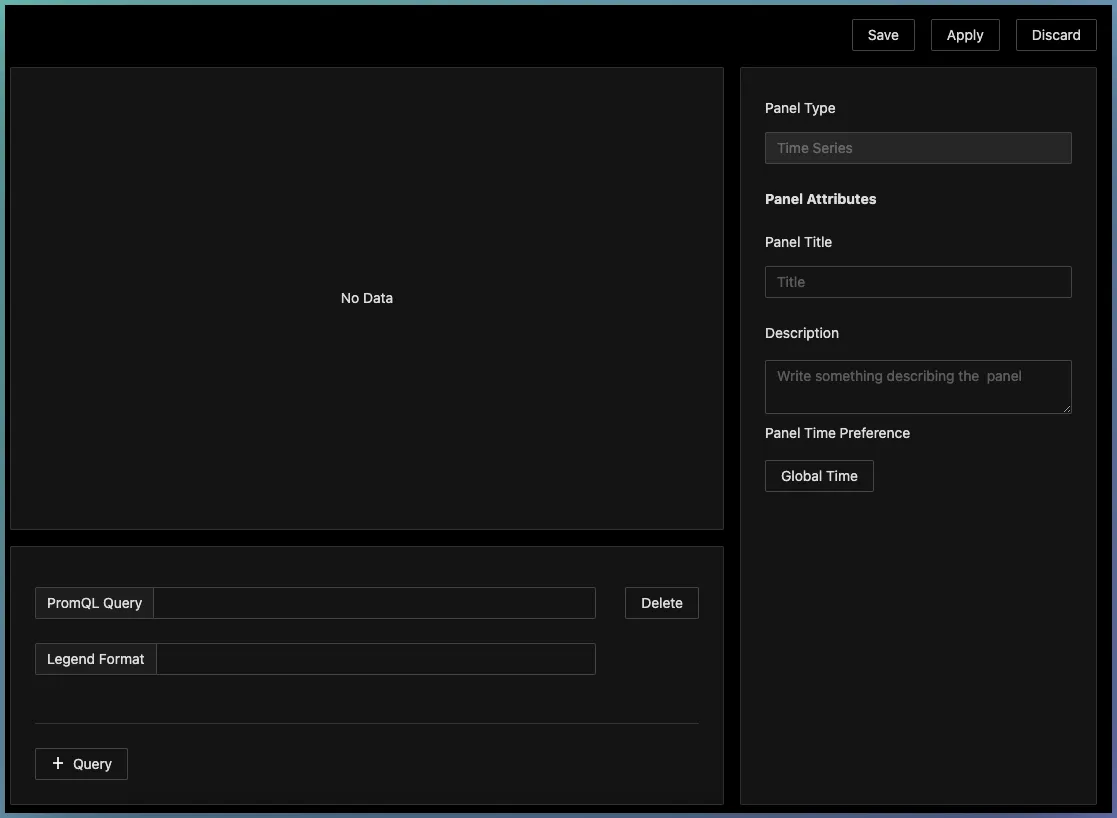The height and width of the screenshot is (818, 1117).
Task: Click the Legend Format label addon
Action: [x=96, y=659]
